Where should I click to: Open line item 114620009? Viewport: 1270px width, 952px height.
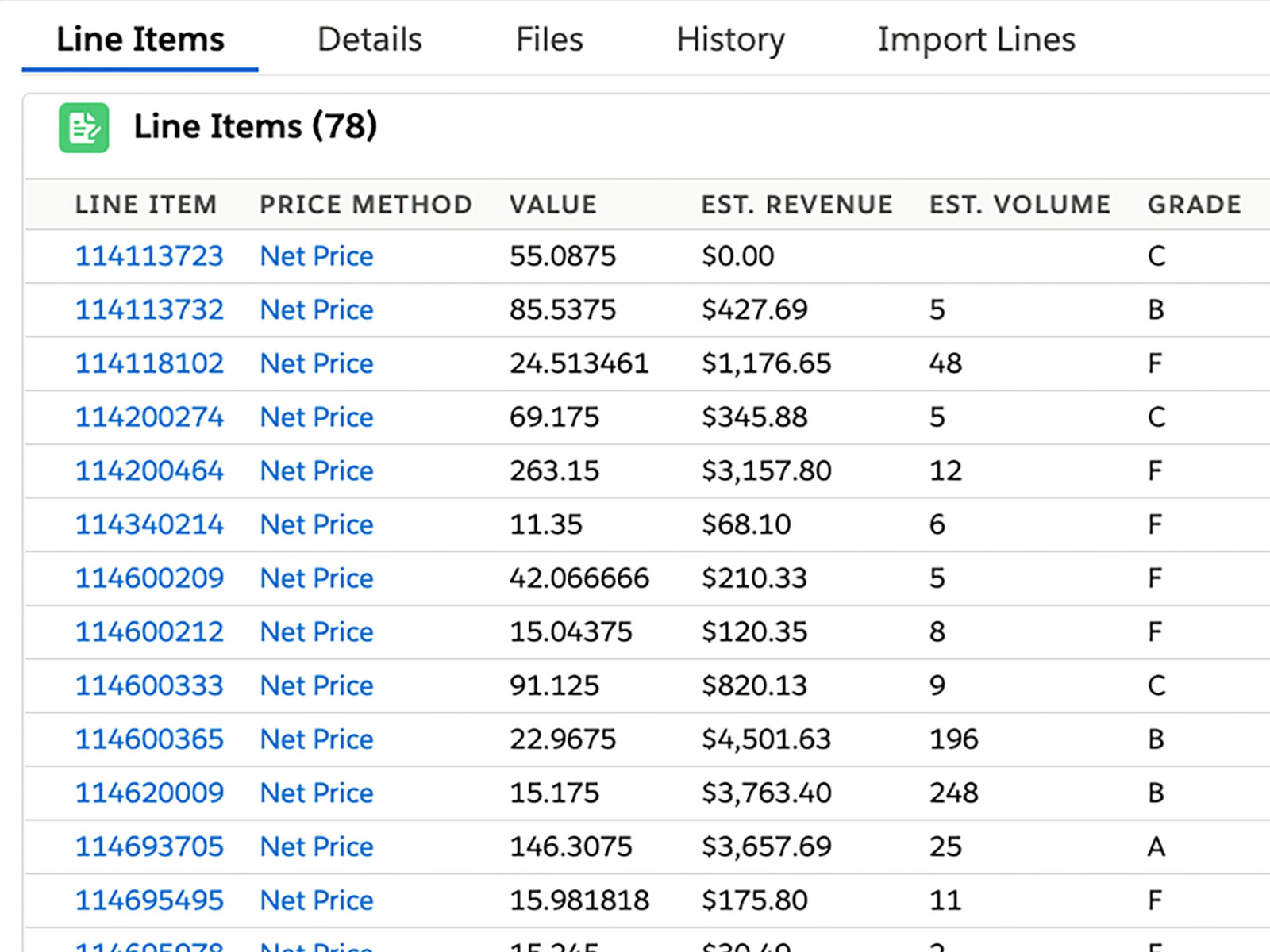coord(149,793)
